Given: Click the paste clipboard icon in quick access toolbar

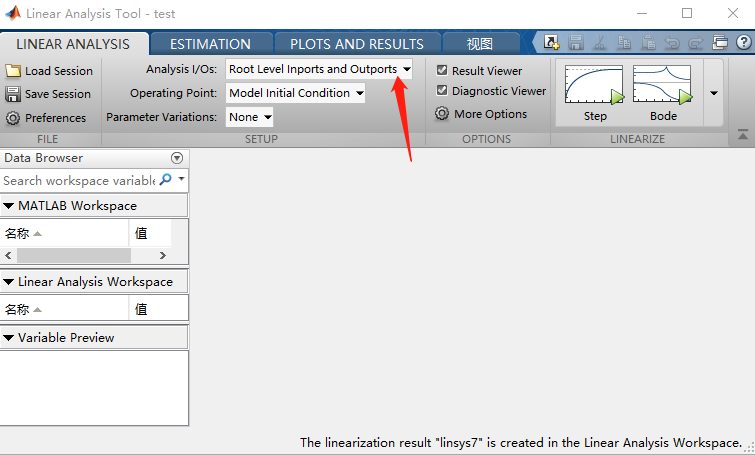Looking at the screenshot, I should [x=648, y=43].
